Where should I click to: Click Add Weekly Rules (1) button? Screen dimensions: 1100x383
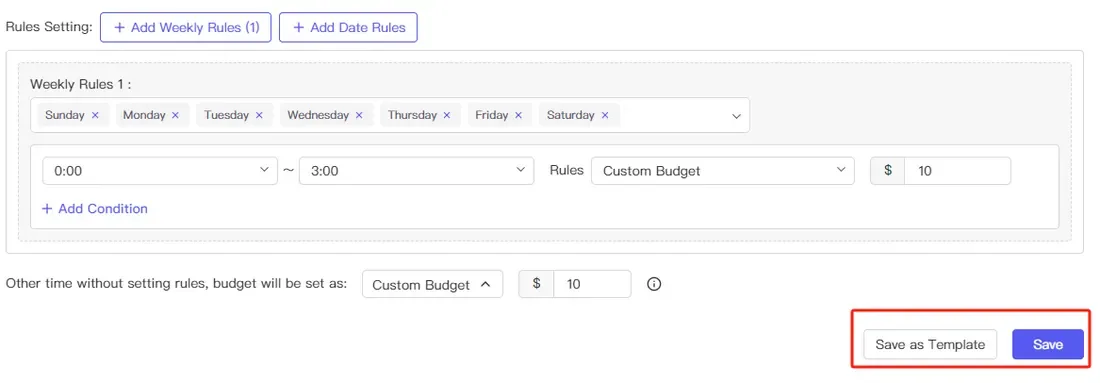click(x=185, y=27)
